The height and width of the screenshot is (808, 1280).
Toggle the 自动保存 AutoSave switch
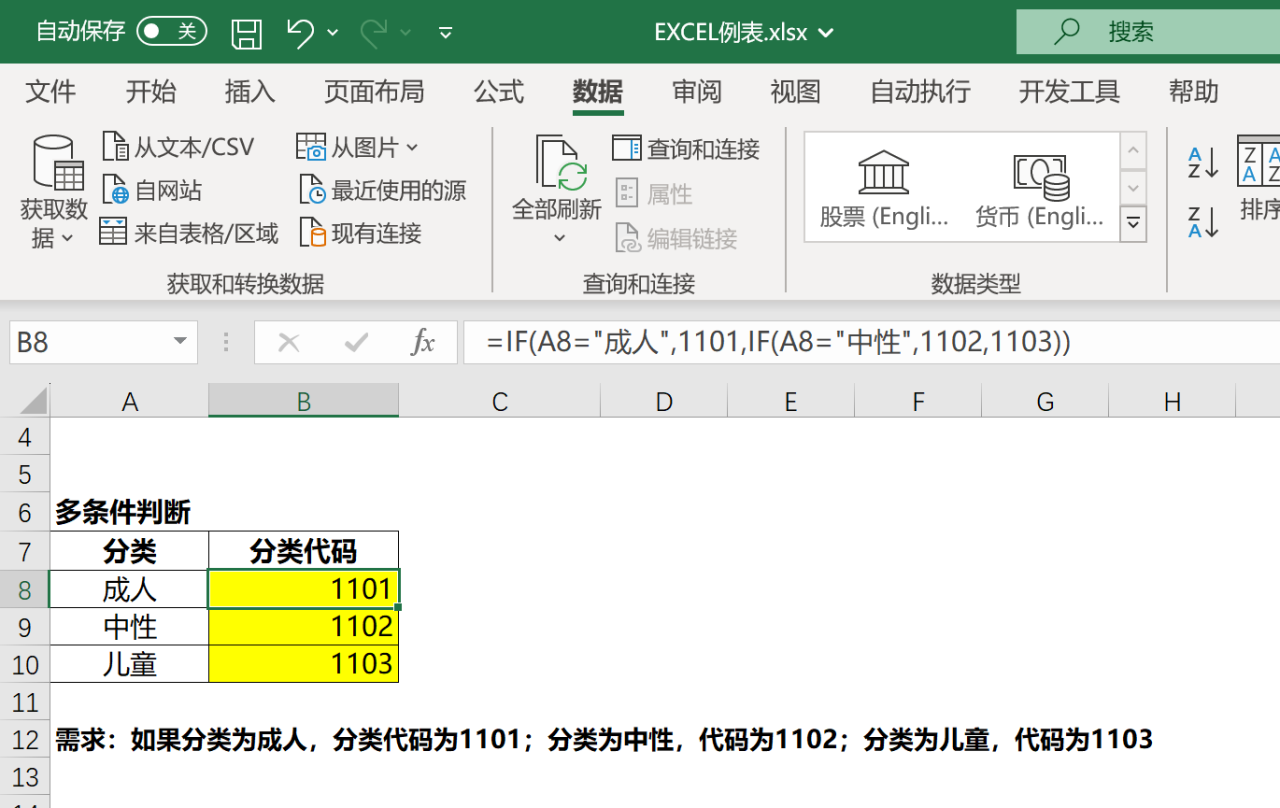(x=171, y=31)
